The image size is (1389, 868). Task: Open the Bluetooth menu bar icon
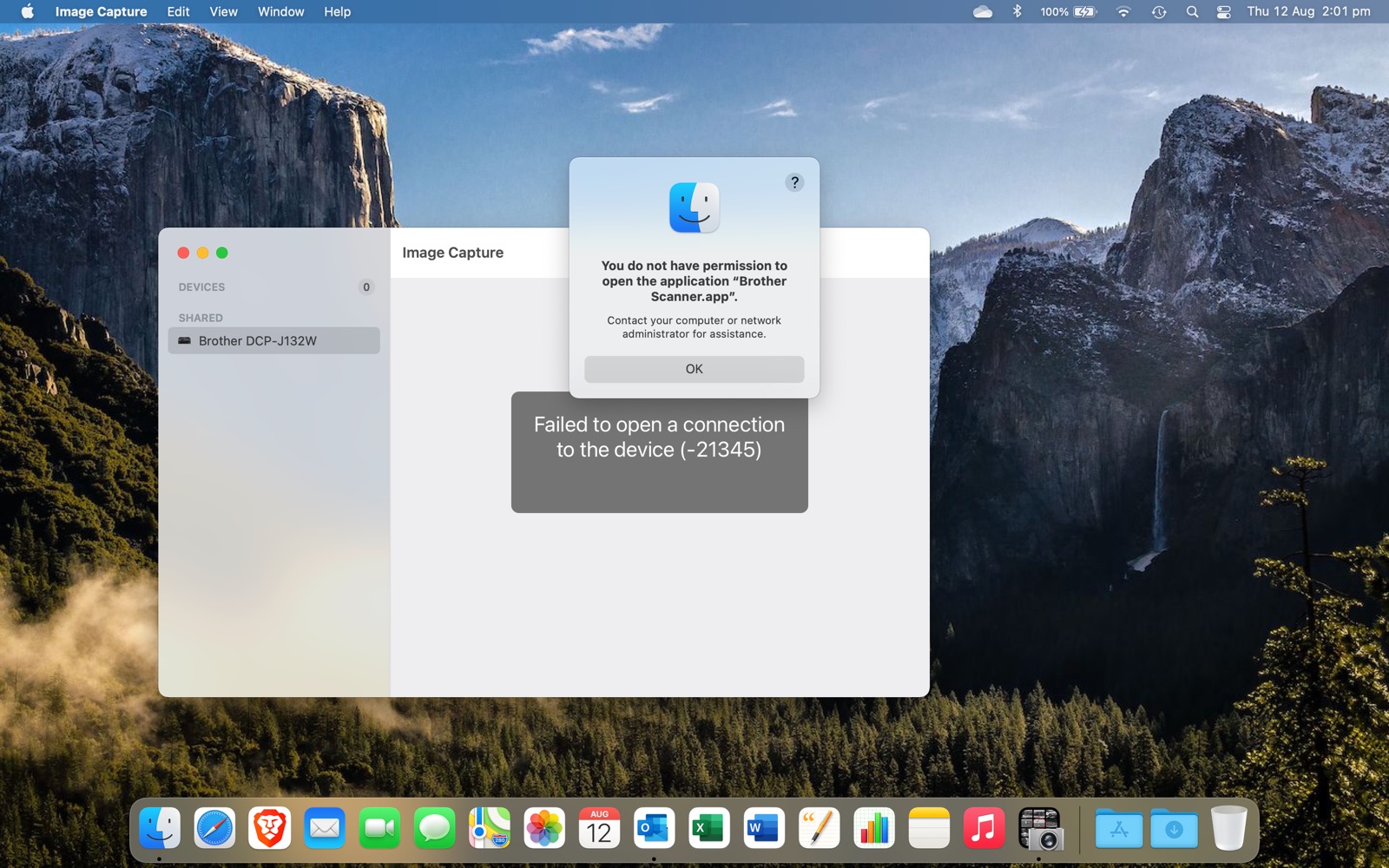[x=1017, y=11]
